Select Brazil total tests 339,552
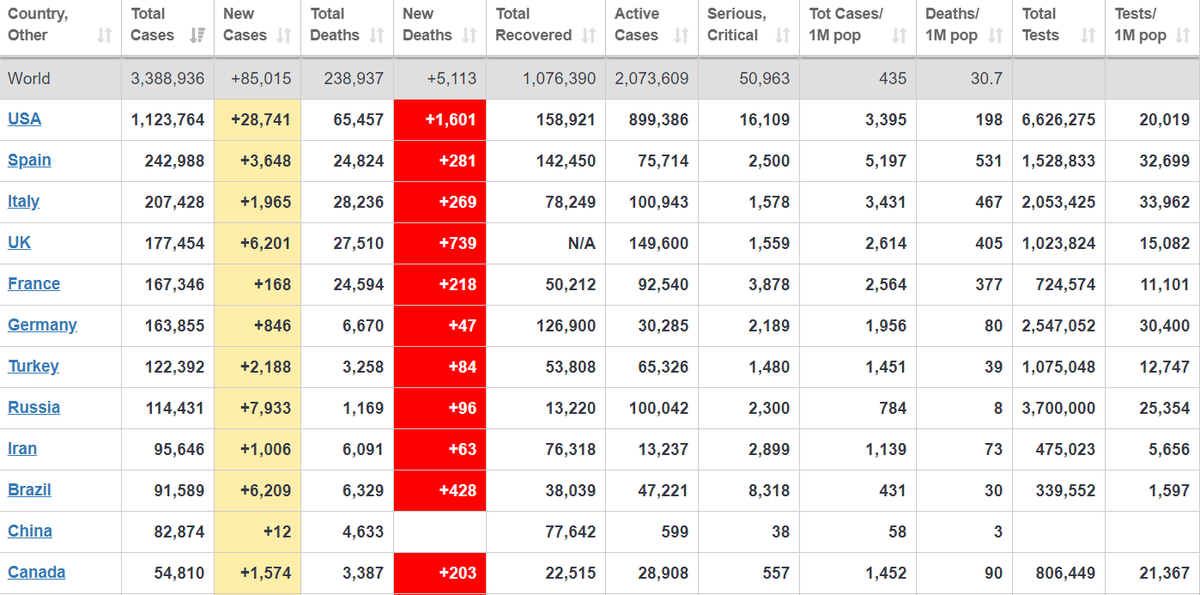 tap(1064, 490)
